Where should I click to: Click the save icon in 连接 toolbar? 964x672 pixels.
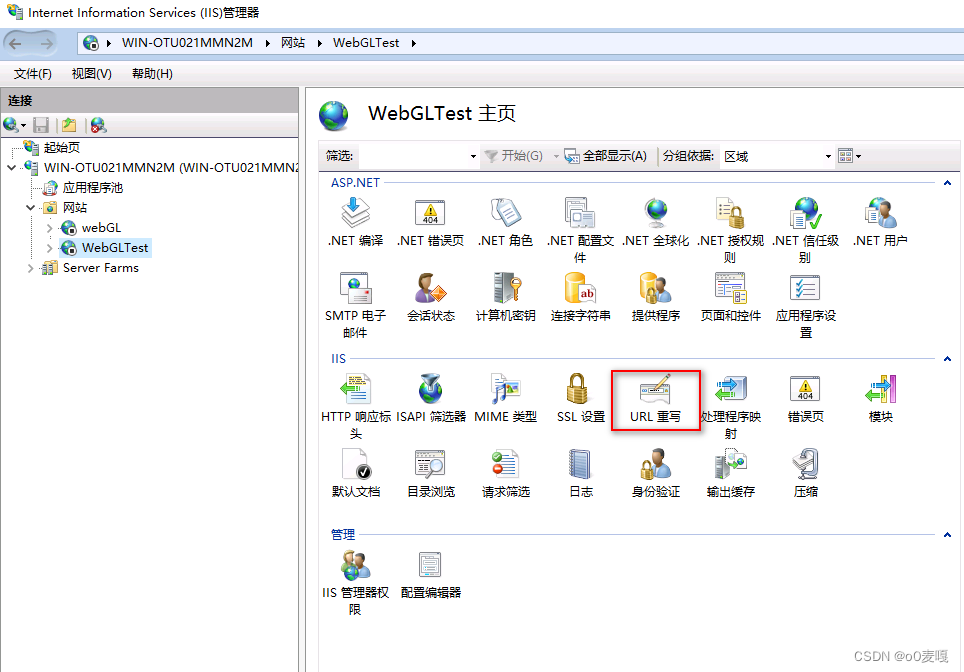(41, 125)
